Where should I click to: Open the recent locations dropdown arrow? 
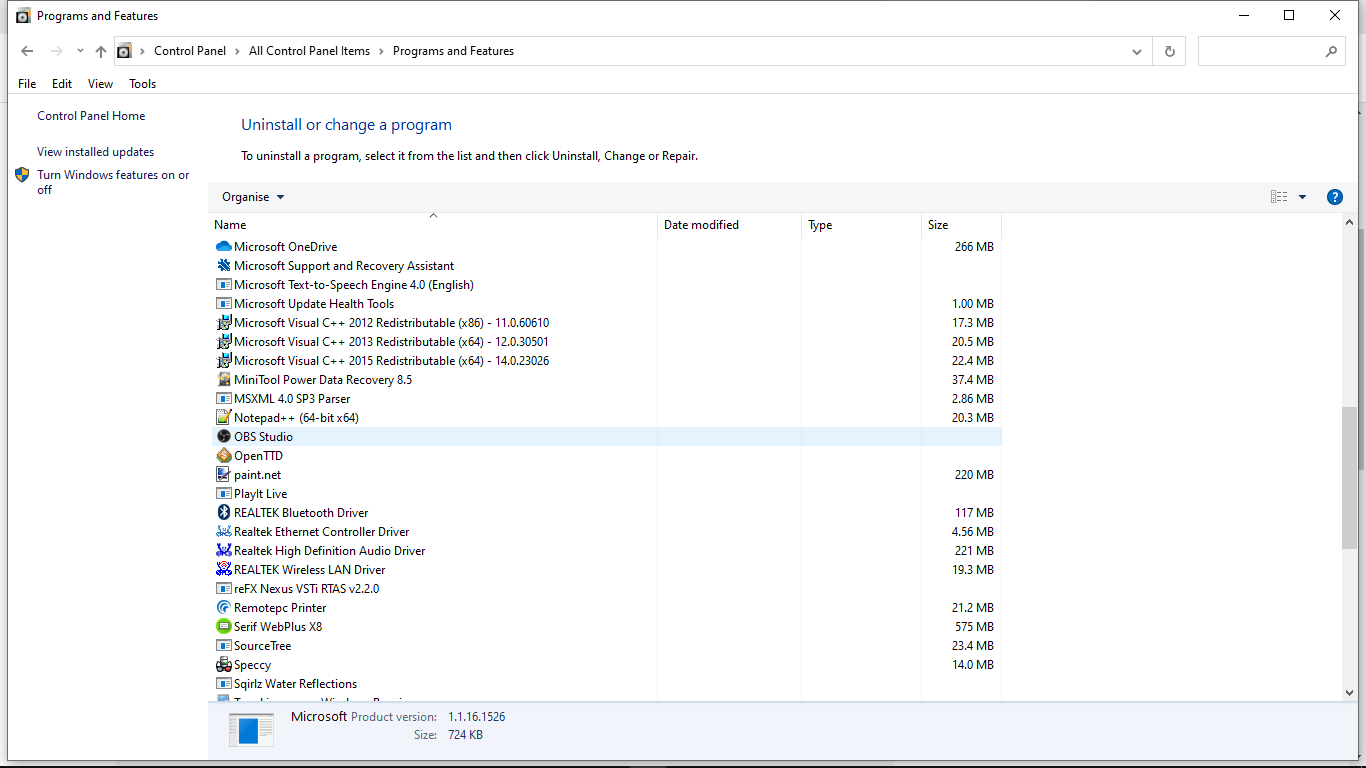[79, 51]
